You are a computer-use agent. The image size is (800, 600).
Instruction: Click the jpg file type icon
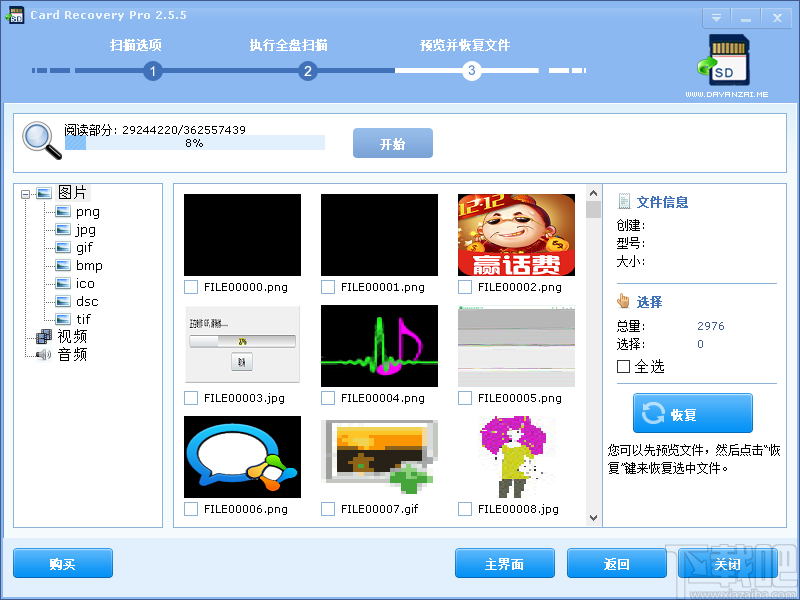[63, 230]
